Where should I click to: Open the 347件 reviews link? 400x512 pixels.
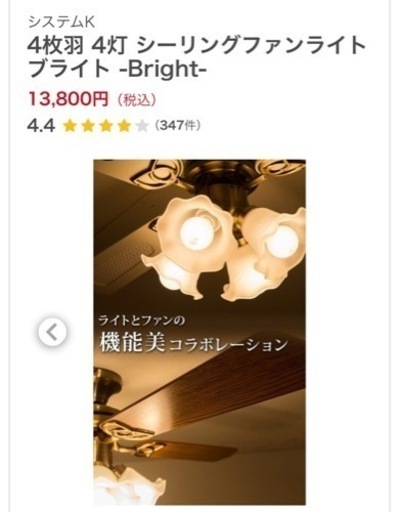pos(177,126)
